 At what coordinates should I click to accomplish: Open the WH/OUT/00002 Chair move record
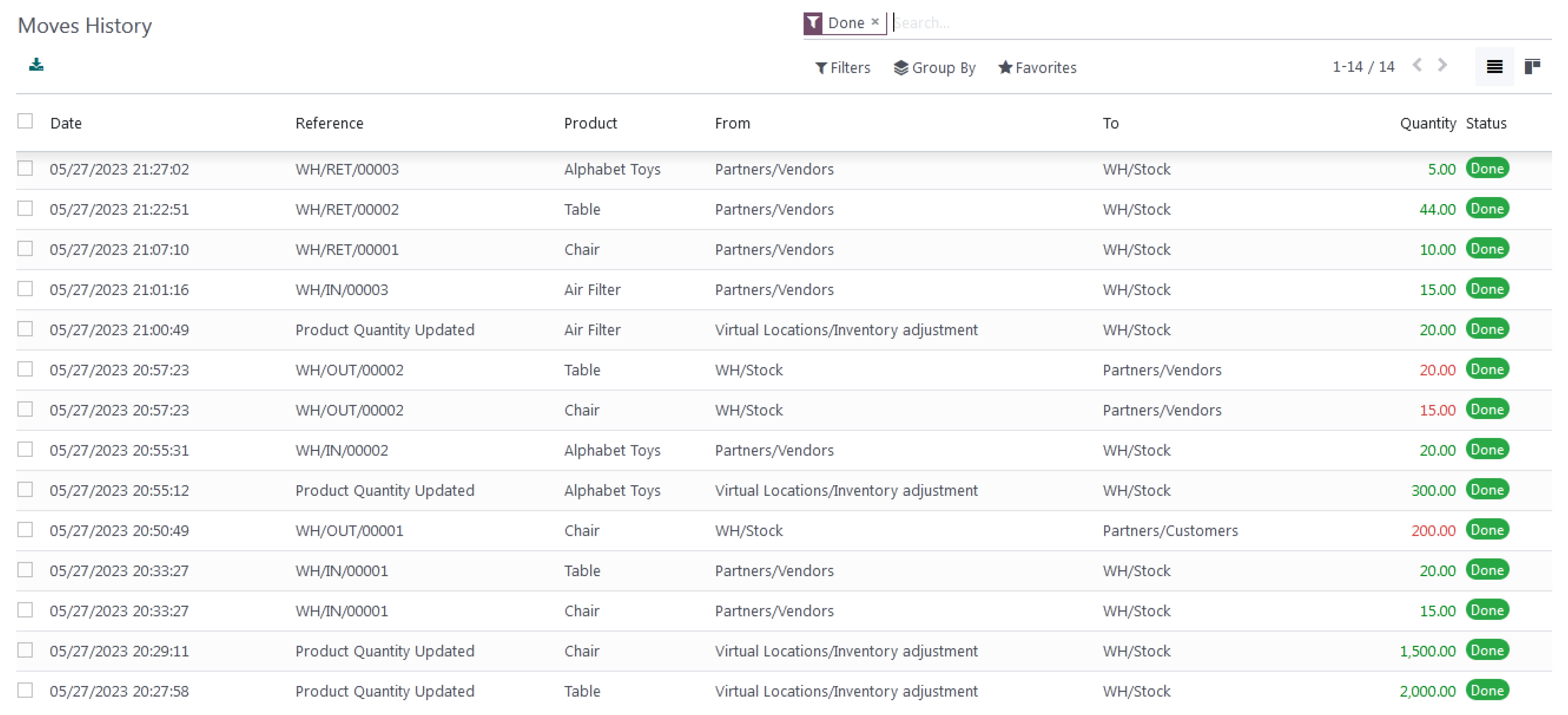pos(349,410)
